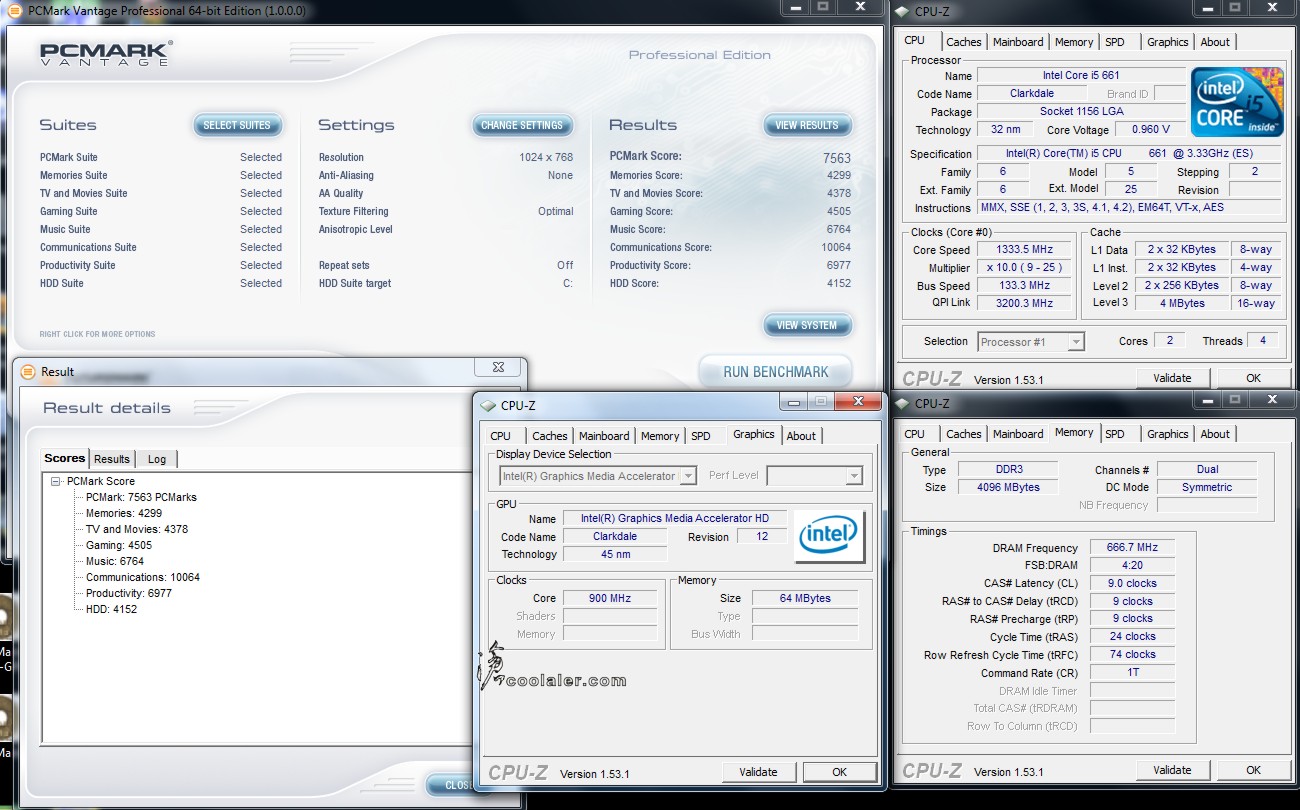This screenshot has height=810, width=1300.
Task: Select the 'Gaming: 4505' tree row
Action: pos(119,545)
